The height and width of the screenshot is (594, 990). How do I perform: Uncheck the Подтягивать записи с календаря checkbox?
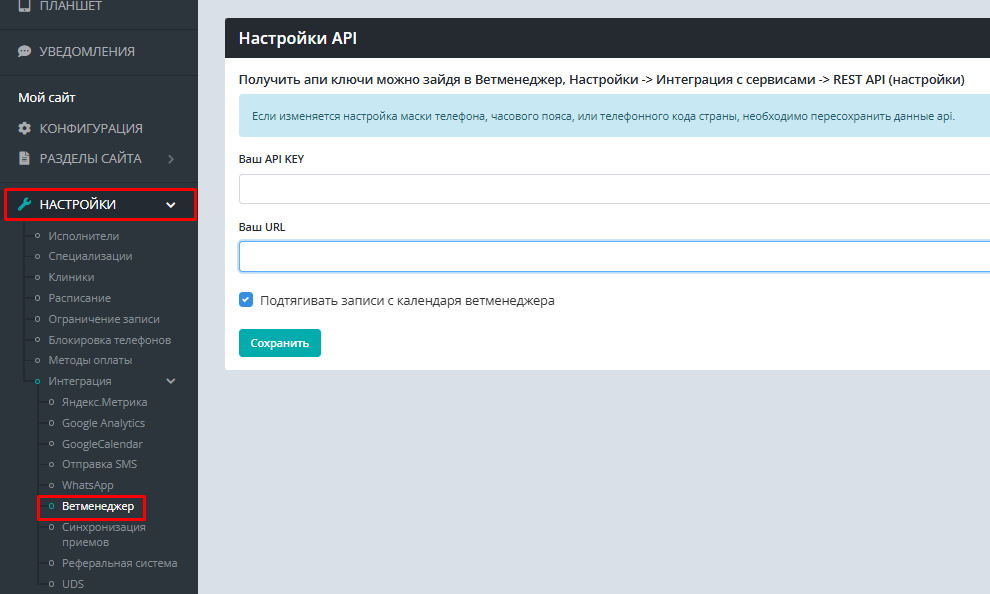click(x=246, y=299)
